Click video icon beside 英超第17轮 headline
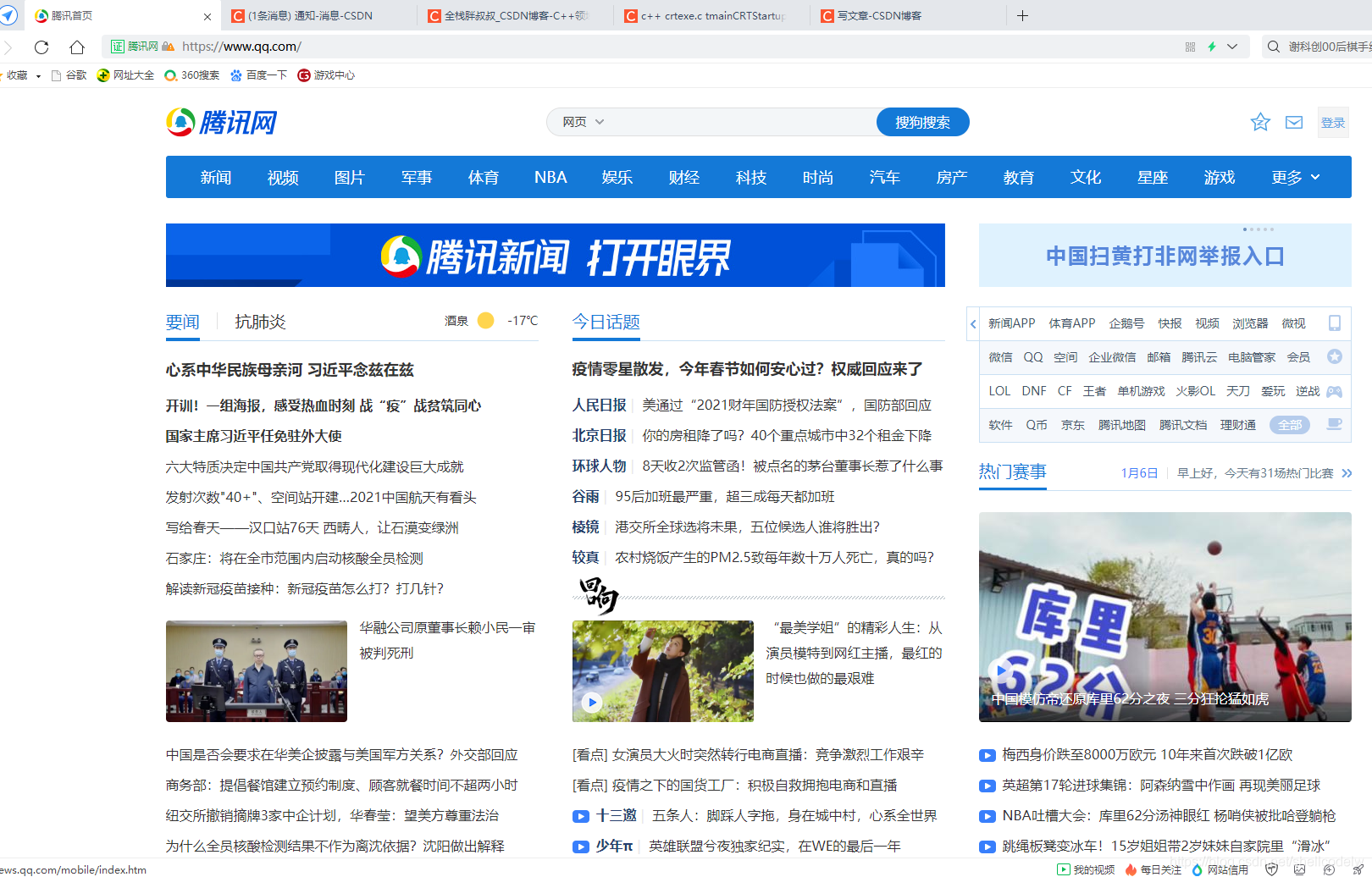Image resolution: width=1372 pixels, height=877 pixels. coord(988,786)
